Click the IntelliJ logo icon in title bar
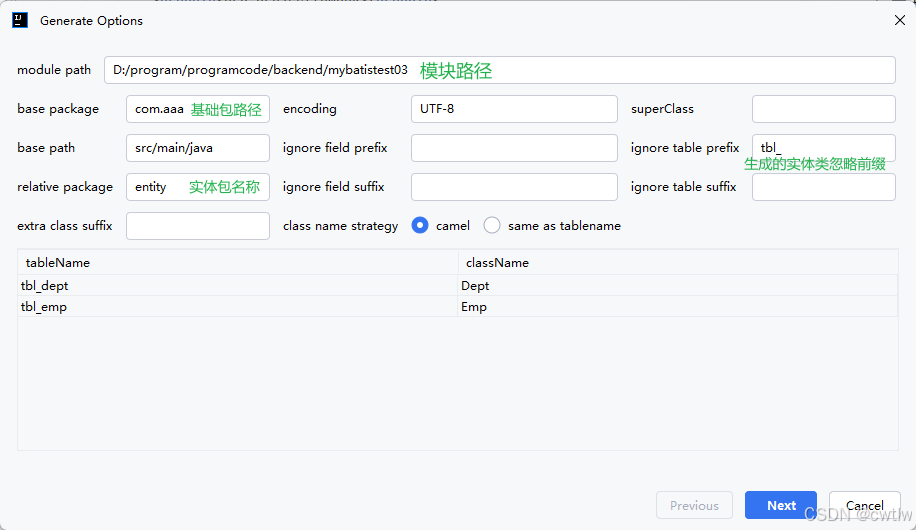The height and width of the screenshot is (530, 916). point(20,20)
